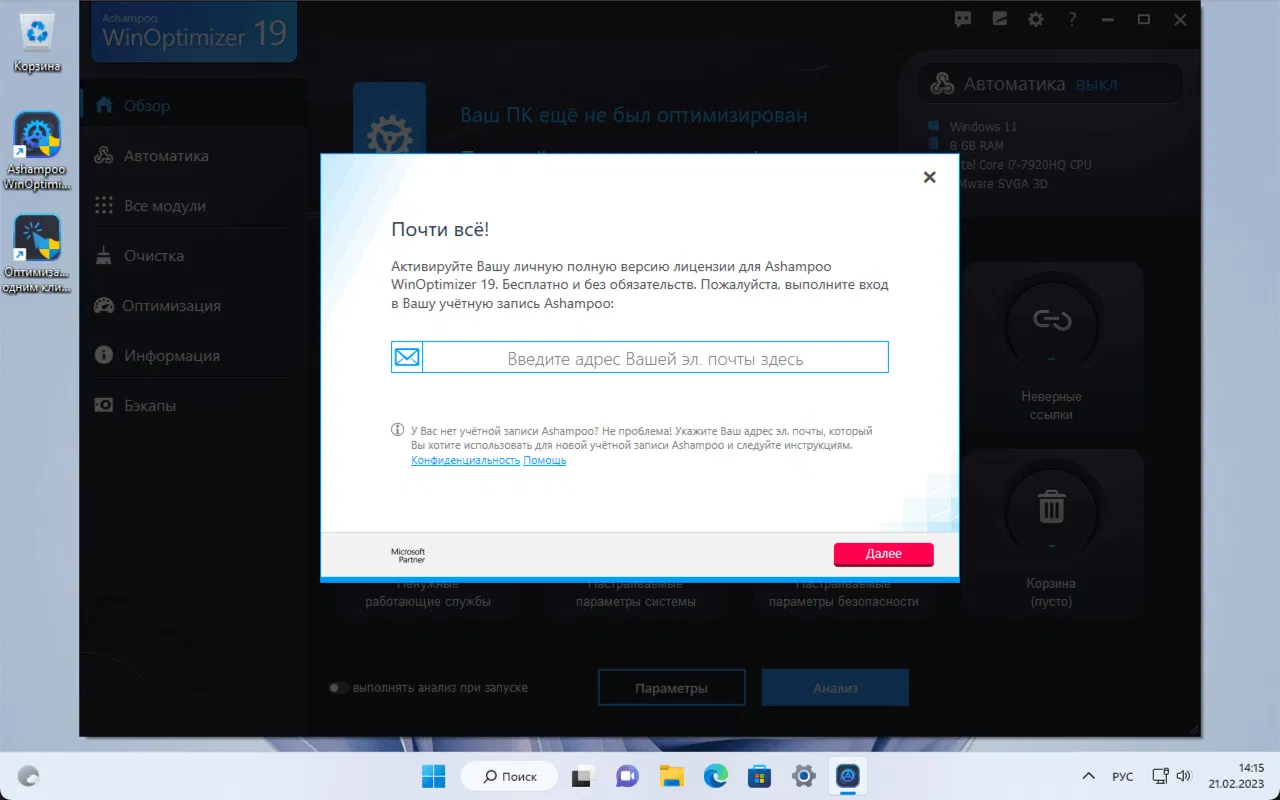The height and width of the screenshot is (800, 1280).
Task: Select Оптимизация одним кликом desktop shortcut
Action: pyautogui.click(x=38, y=253)
